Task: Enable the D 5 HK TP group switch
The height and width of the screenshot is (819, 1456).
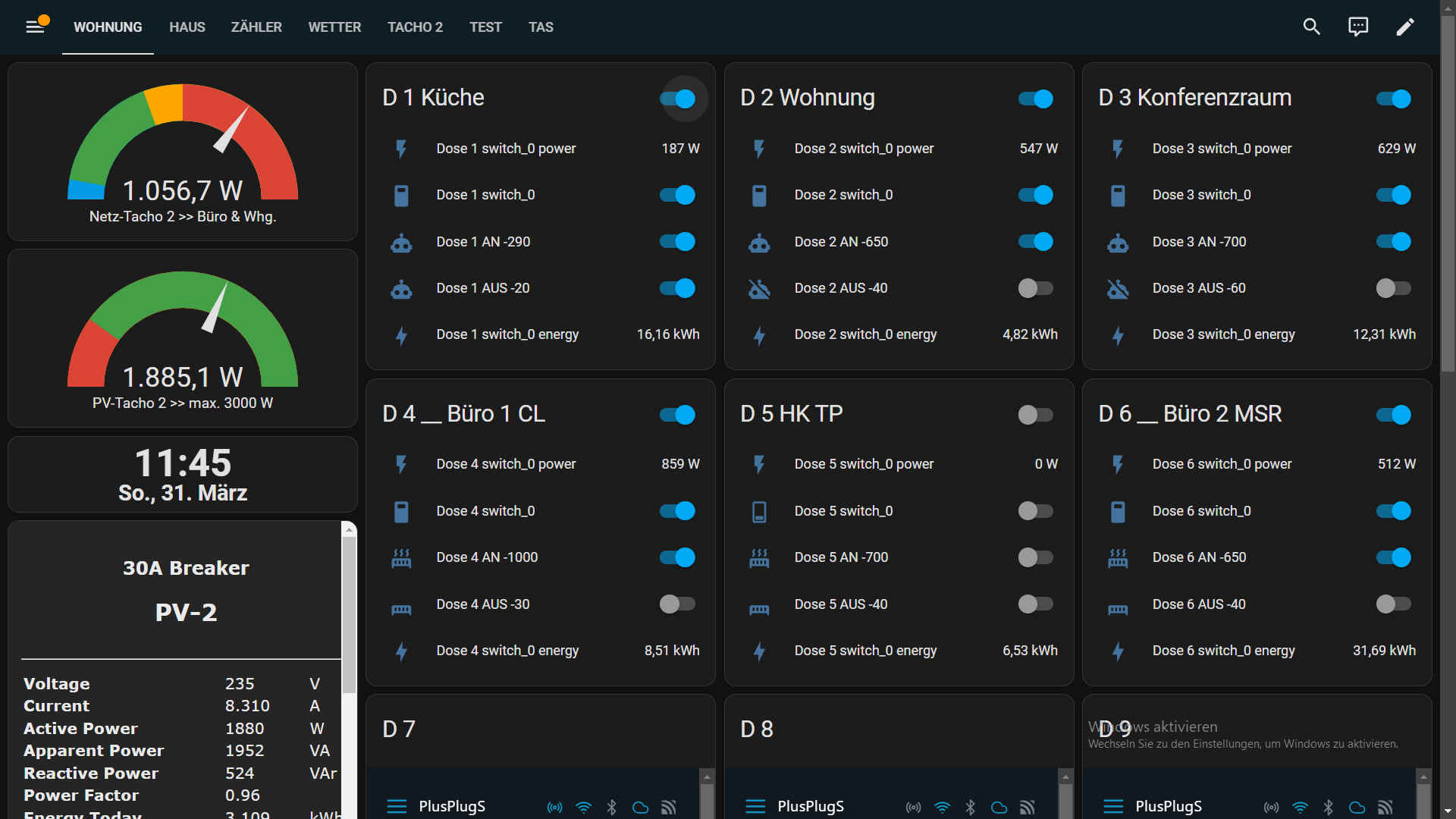Action: (x=1035, y=415)
